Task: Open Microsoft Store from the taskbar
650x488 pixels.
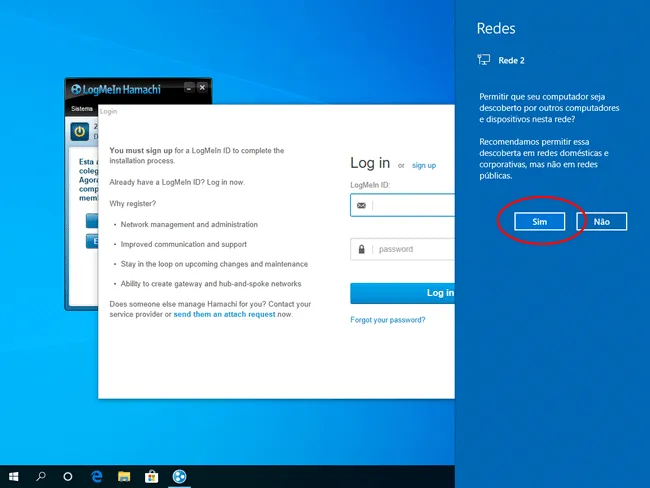Action: [152, 477]
